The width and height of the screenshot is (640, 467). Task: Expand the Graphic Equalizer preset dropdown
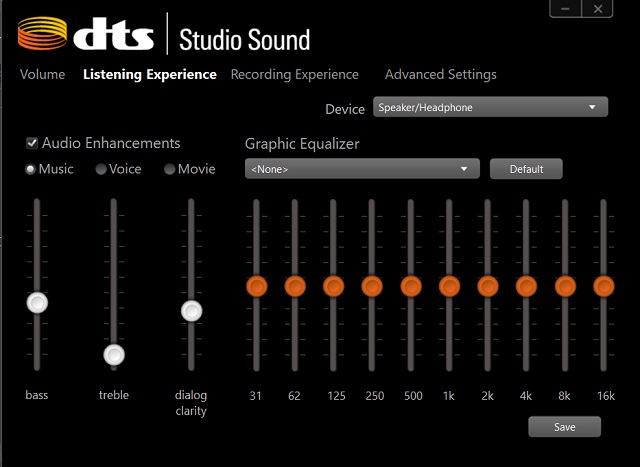361,169
